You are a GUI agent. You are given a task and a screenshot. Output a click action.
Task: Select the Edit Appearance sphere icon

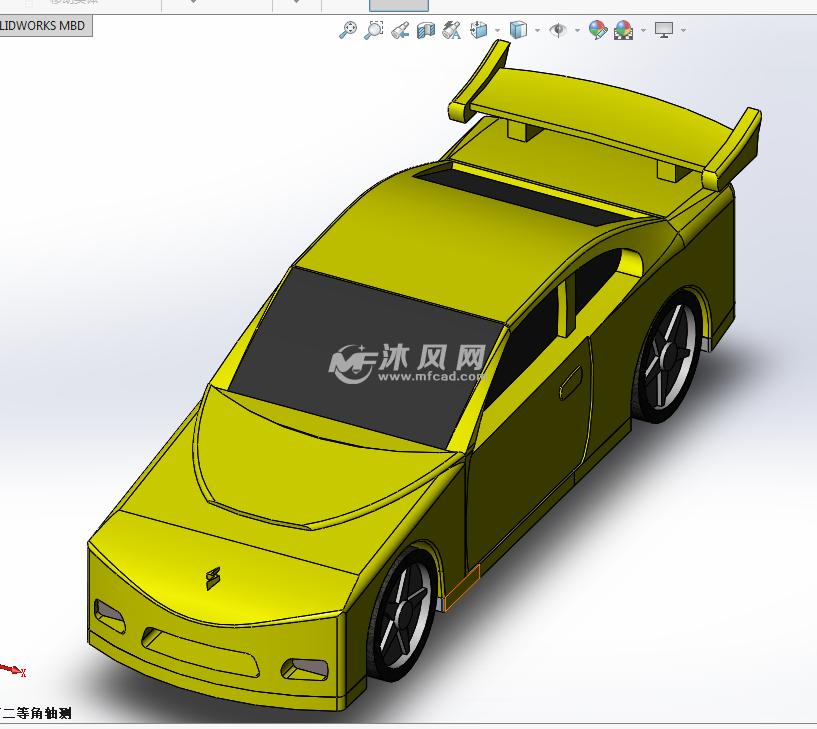tap(597, 30)
